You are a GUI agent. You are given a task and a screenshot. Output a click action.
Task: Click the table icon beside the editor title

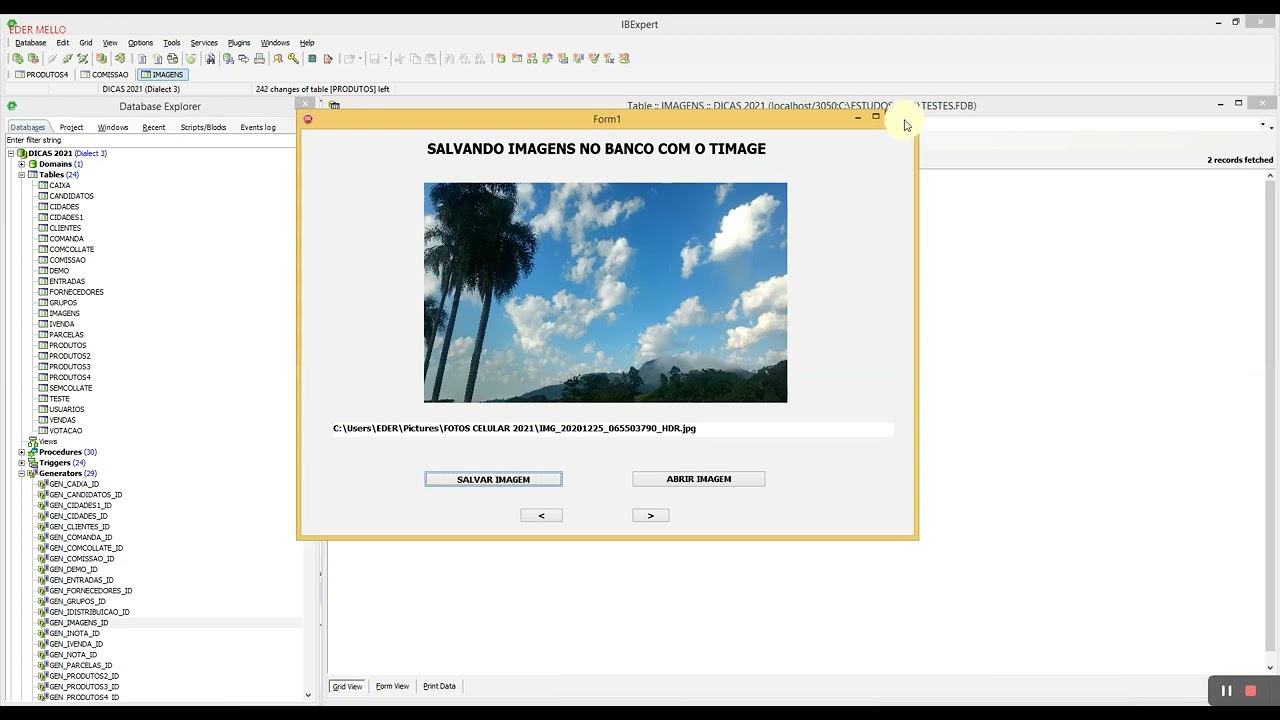tap(334, 105)
